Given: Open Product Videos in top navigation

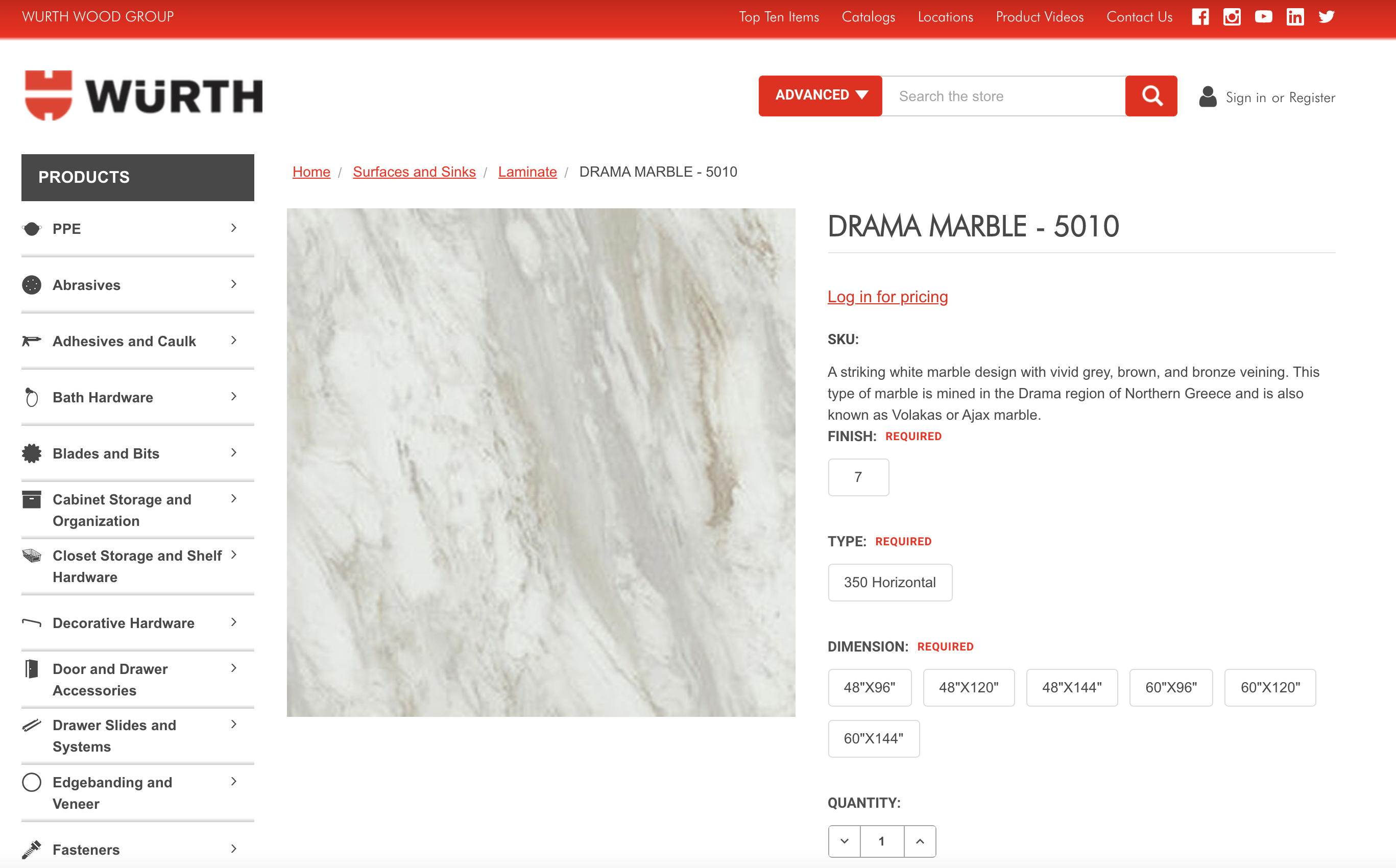Looking at the screenshot, I should click(1040, 17).
